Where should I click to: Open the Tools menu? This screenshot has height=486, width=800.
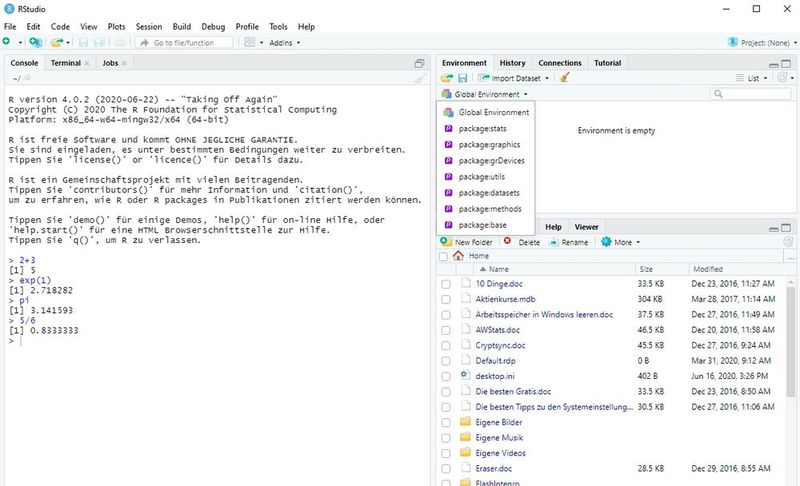278,27
